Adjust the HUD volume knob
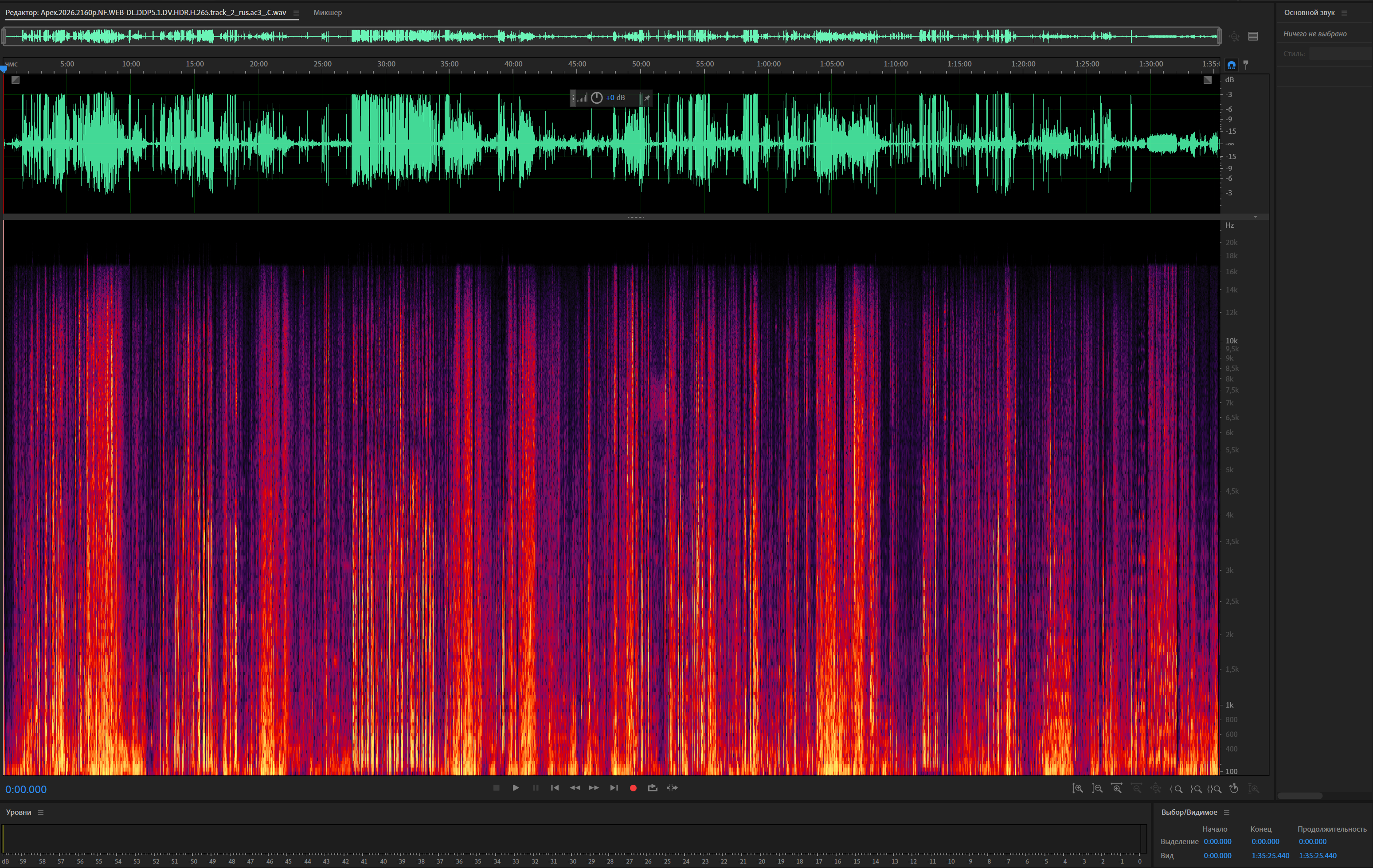 coord(596,97)
